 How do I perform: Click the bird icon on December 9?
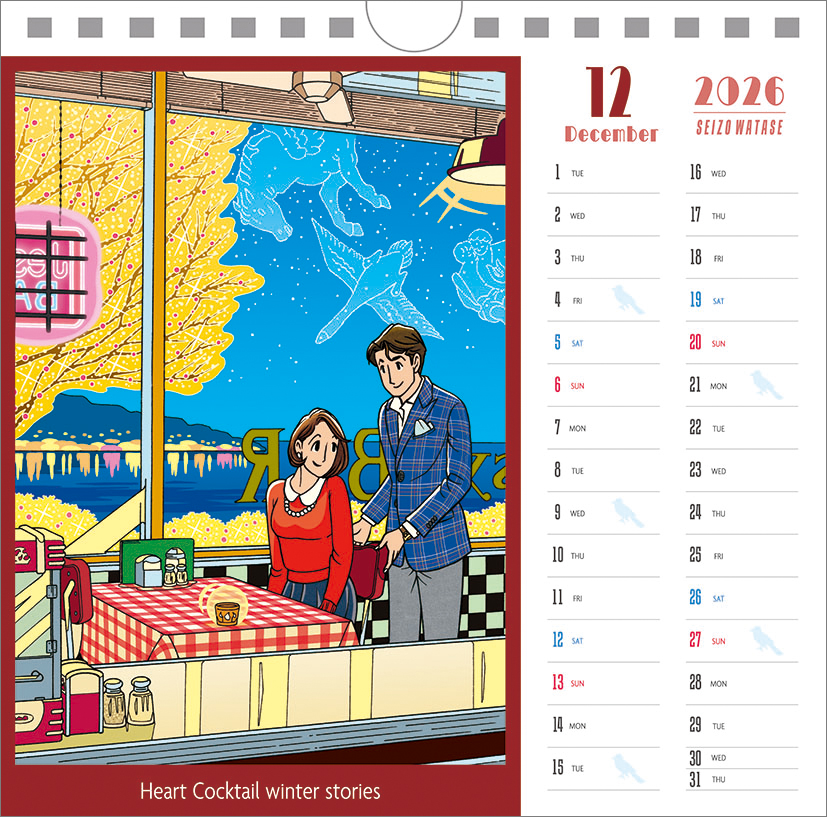tap(628, 513)
